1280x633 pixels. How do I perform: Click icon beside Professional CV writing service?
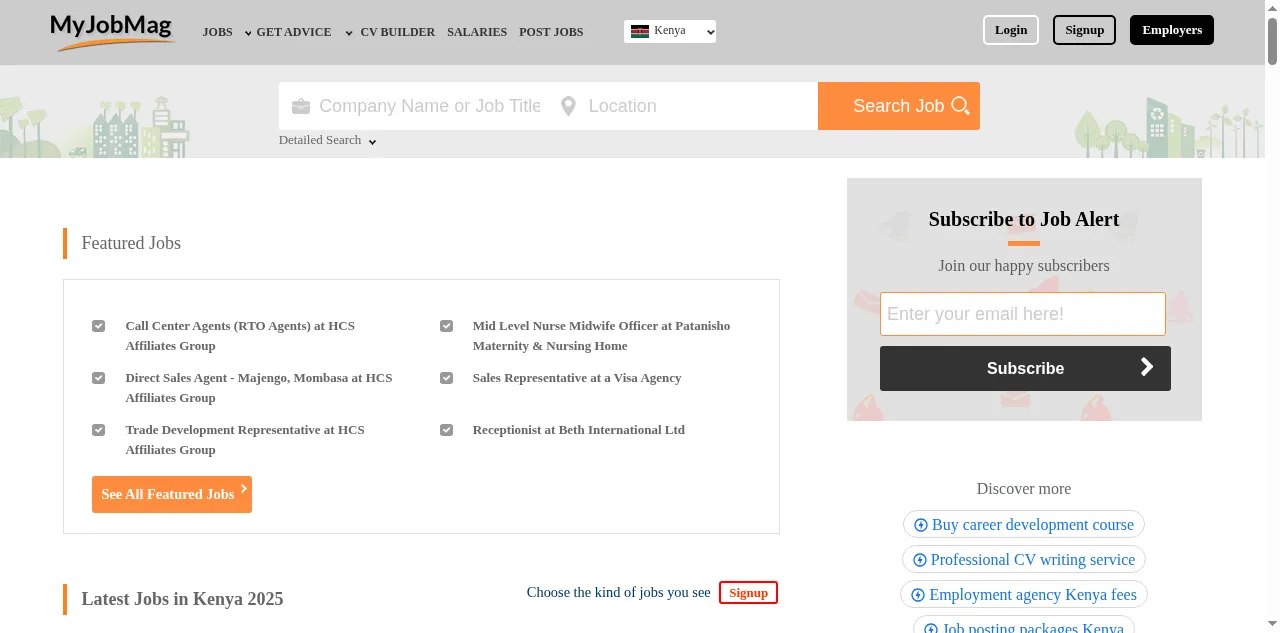click(920, 560)
